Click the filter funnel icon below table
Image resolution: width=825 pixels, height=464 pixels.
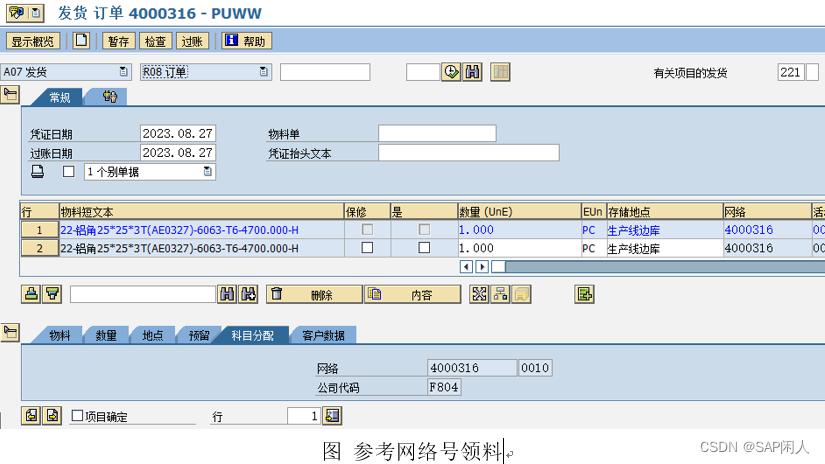point(52,294)
